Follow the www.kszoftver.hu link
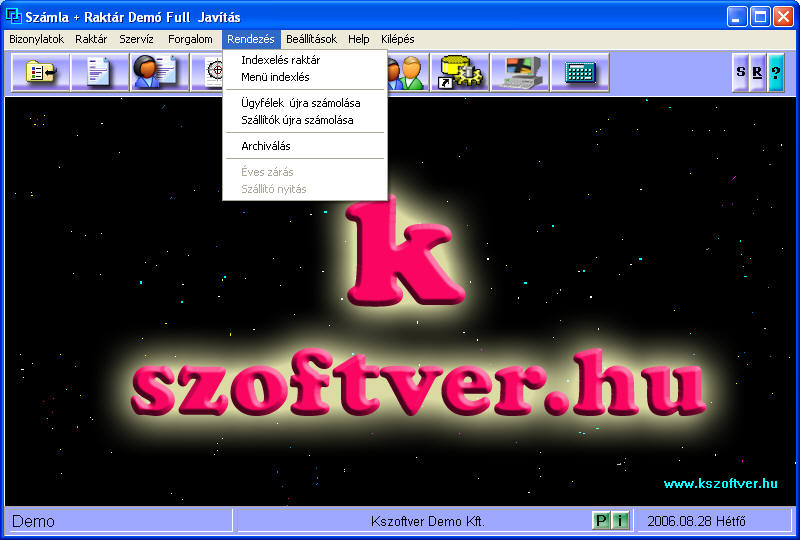 [720, 483]
